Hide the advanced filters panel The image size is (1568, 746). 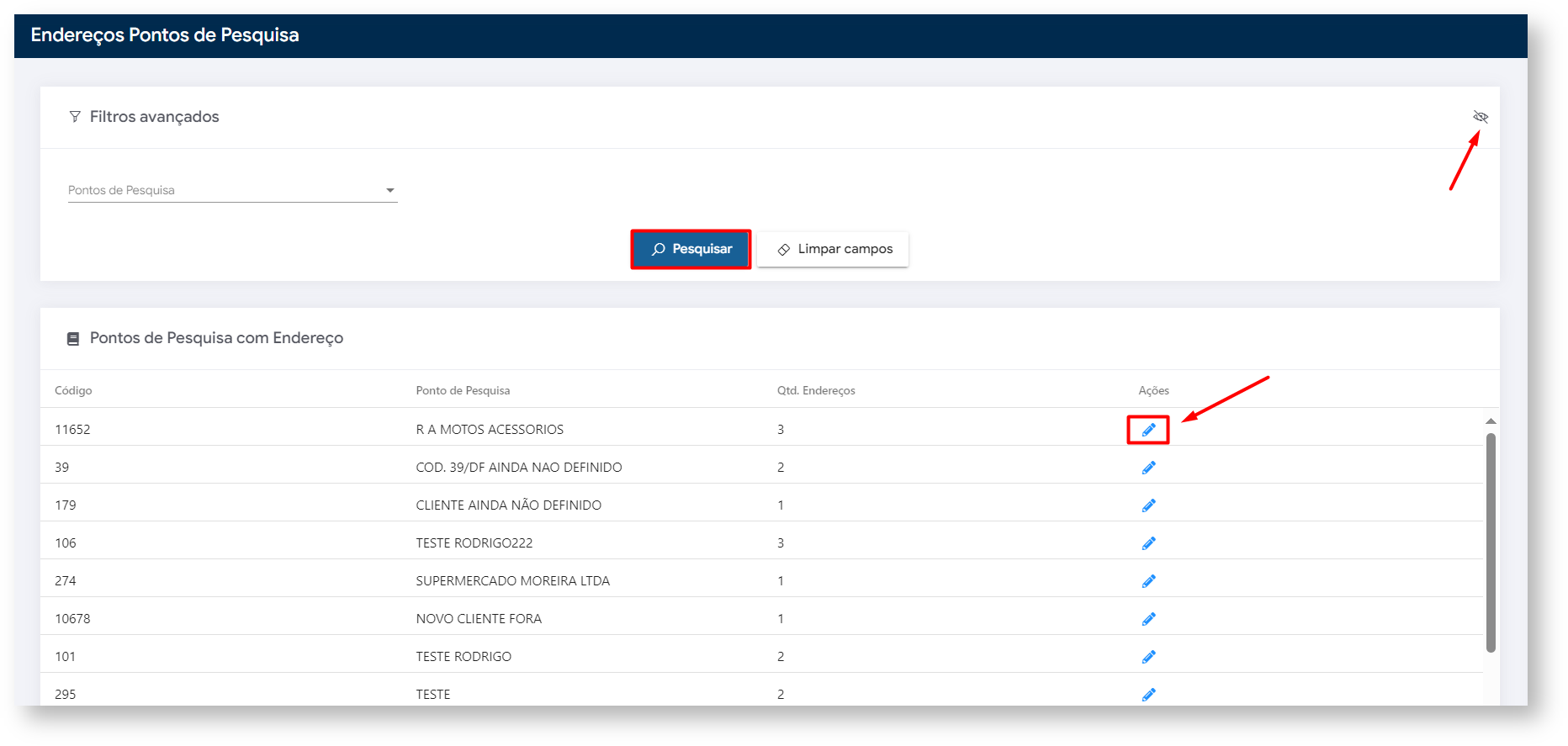[1480, 117]
